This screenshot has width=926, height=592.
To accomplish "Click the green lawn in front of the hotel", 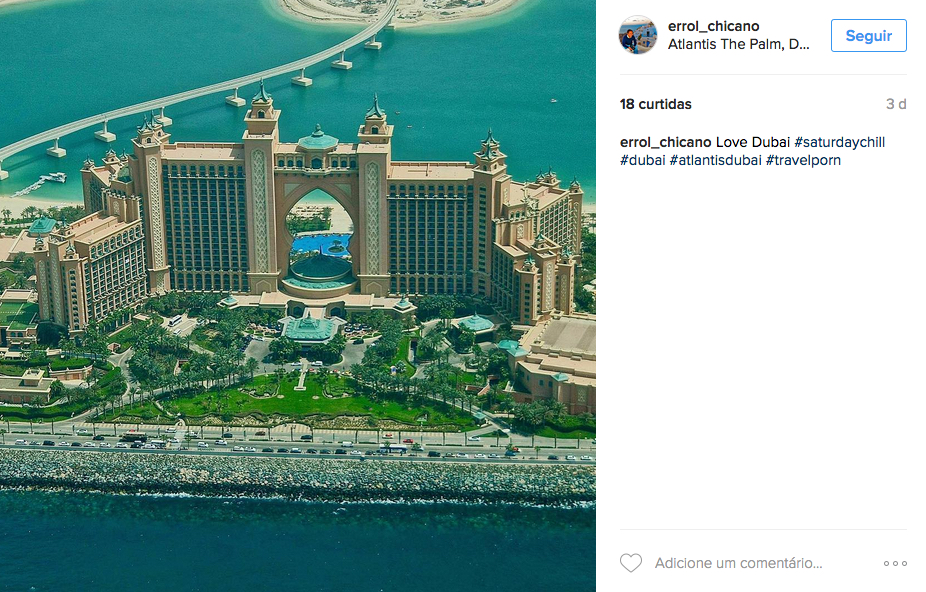I will pos(319,402).
